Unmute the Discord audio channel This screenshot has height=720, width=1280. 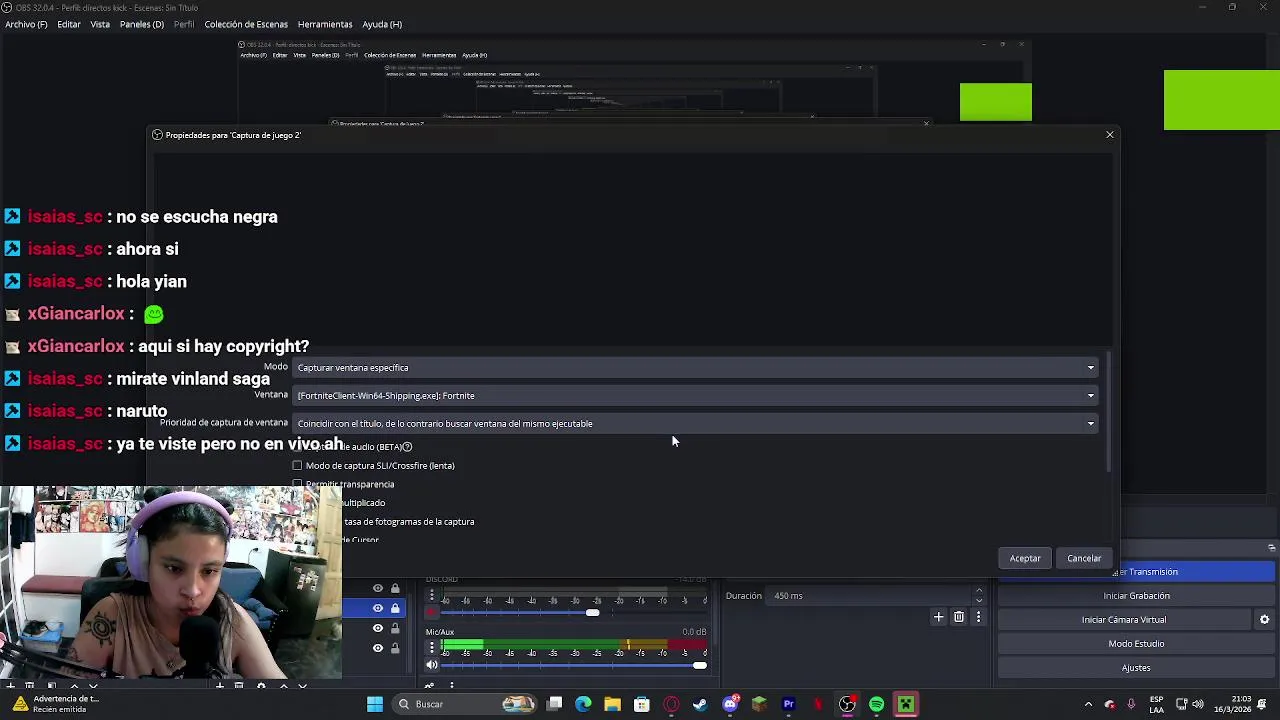pyautogui.click(x=432, y=613)
